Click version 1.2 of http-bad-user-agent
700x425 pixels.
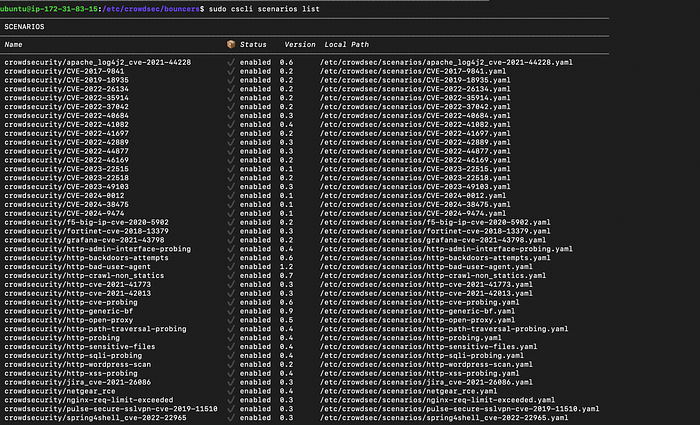pos(286,267)
